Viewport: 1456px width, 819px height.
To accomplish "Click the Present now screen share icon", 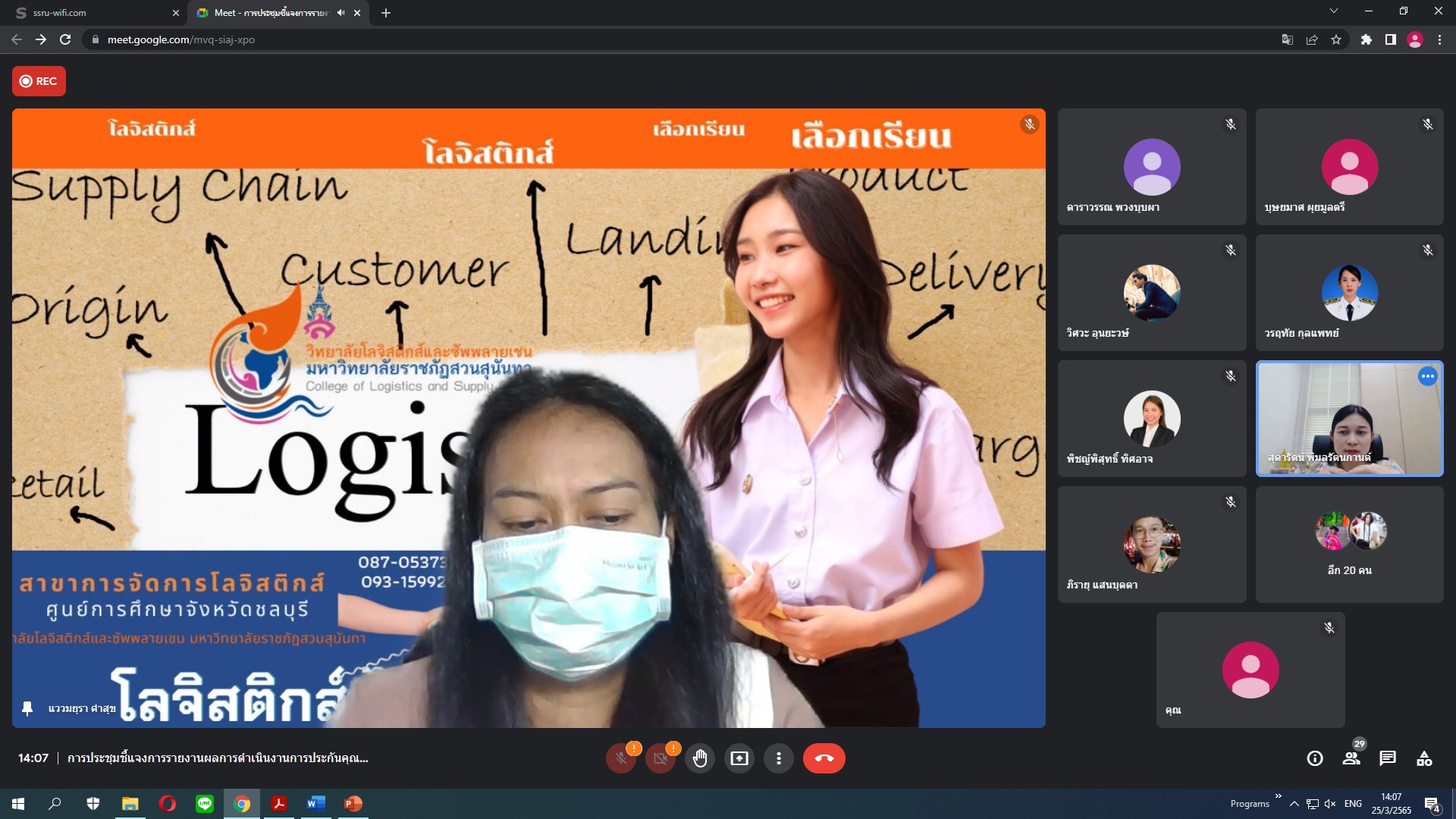I will [739, 758].
